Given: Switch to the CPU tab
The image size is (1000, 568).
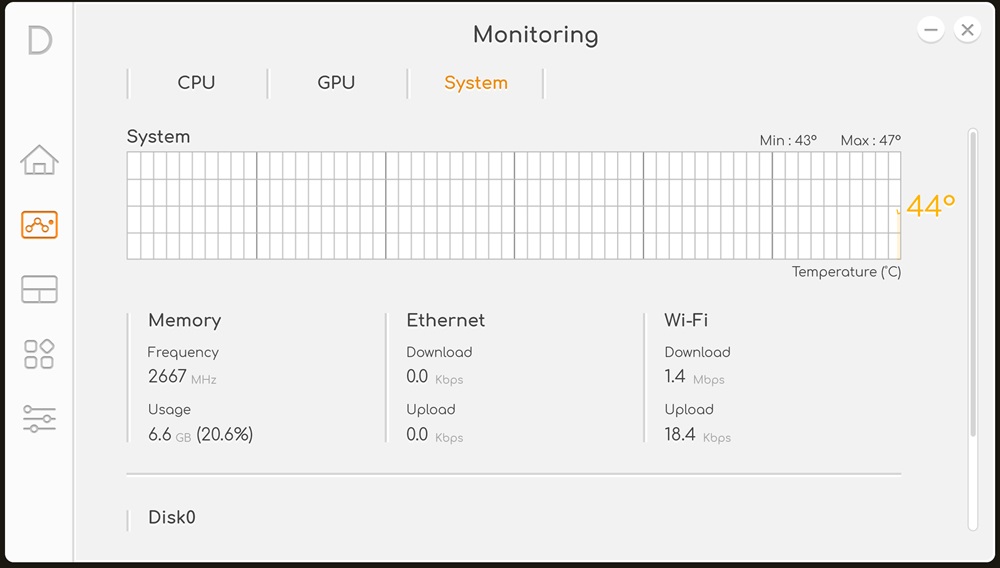Looking at the screenshot, I should [x=196, y=83].
